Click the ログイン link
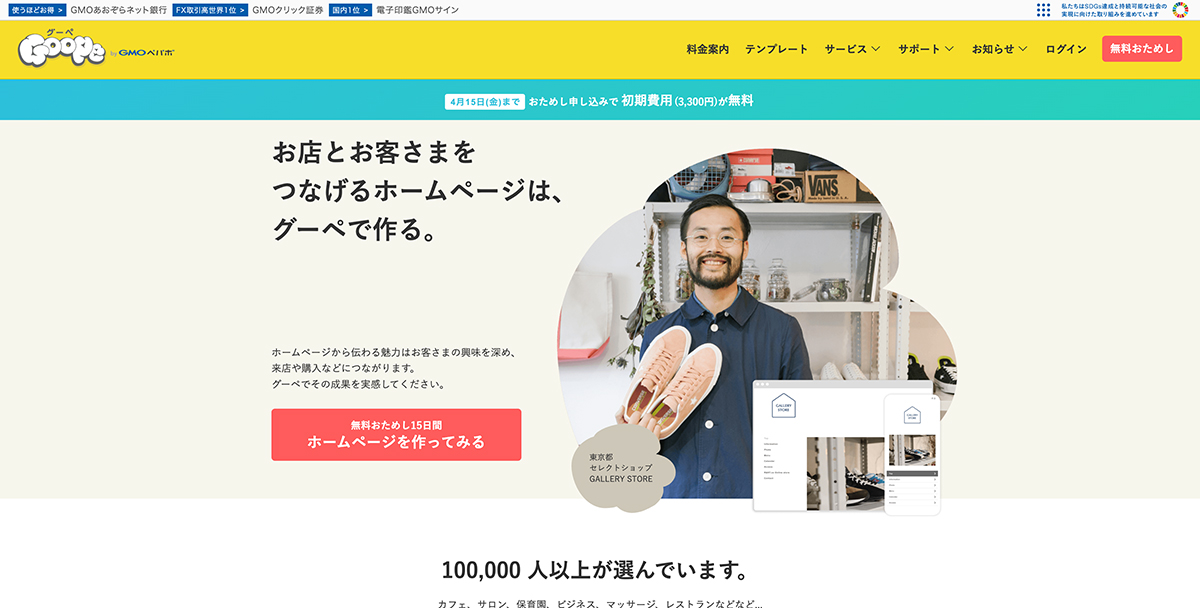 coord(1066,49)
